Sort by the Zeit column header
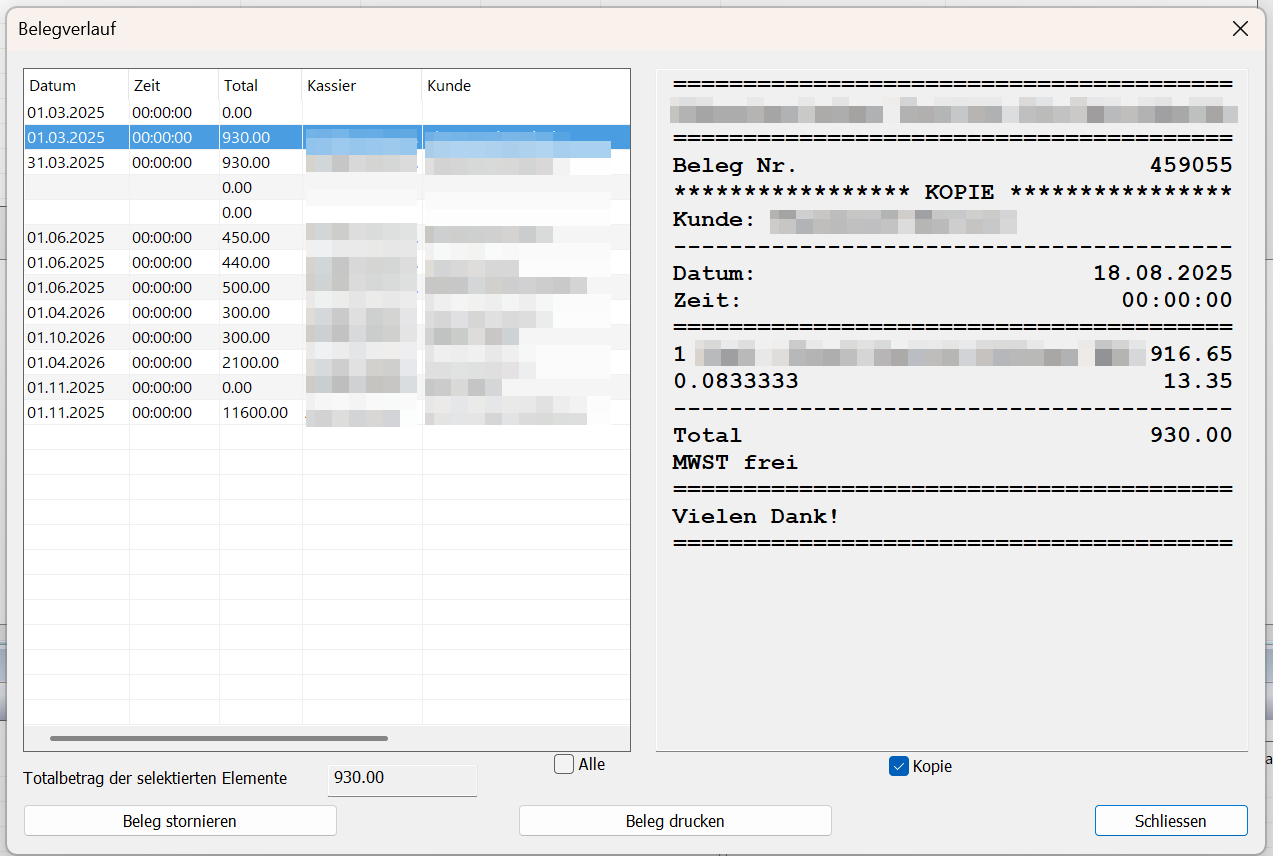1273x856 pixels. coord(174,85)
